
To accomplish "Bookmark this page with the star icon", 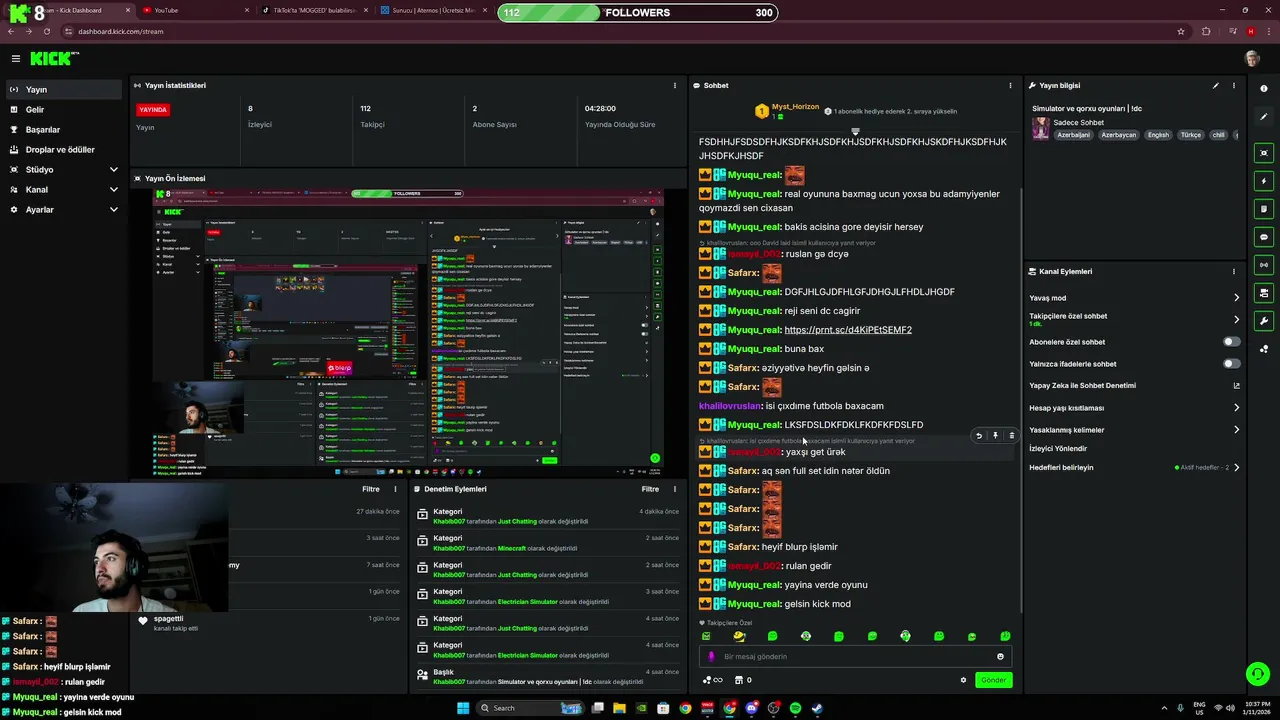I will pyautogui.click(x=1181, y=31).
